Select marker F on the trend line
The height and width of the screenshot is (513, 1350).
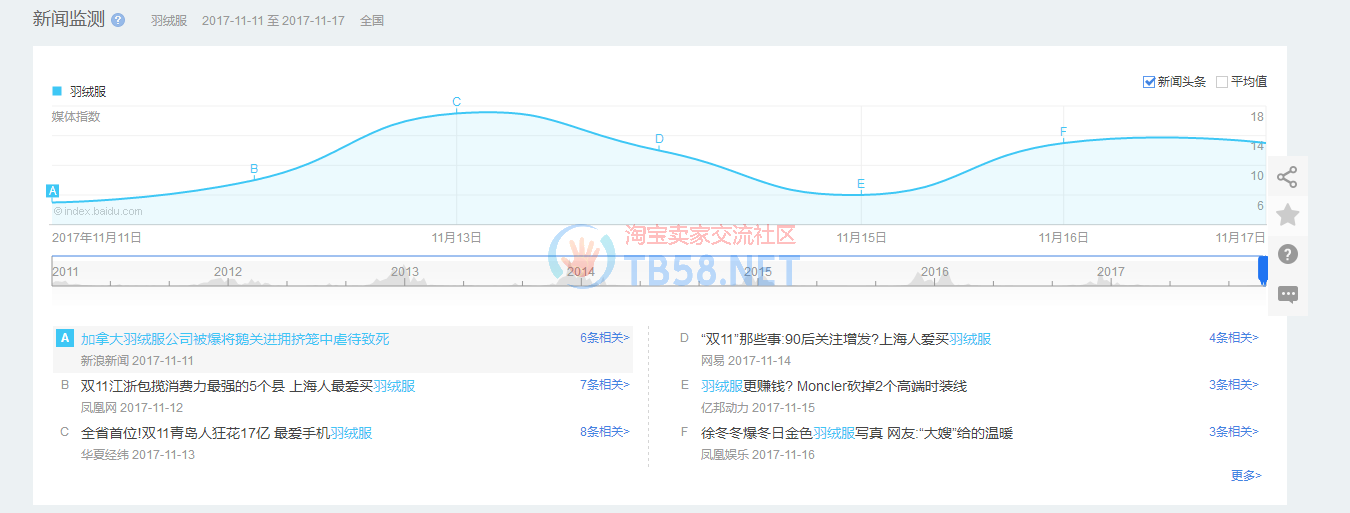[1063, 132]
